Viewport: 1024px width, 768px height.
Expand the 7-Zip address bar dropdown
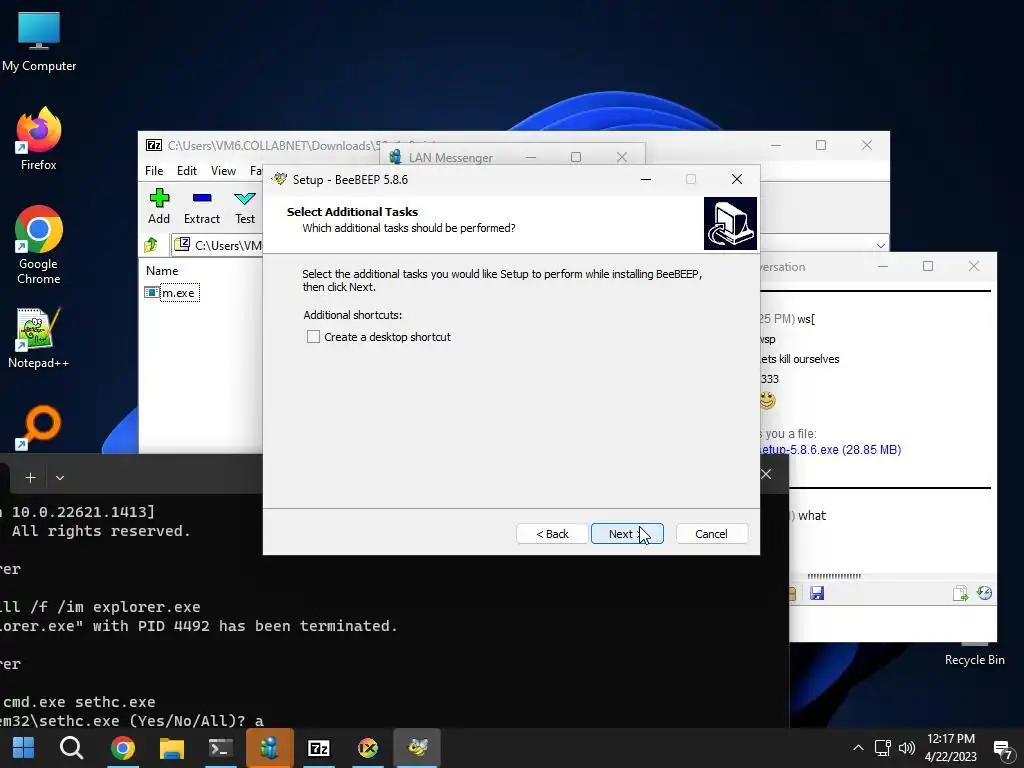tap(880, 246)
